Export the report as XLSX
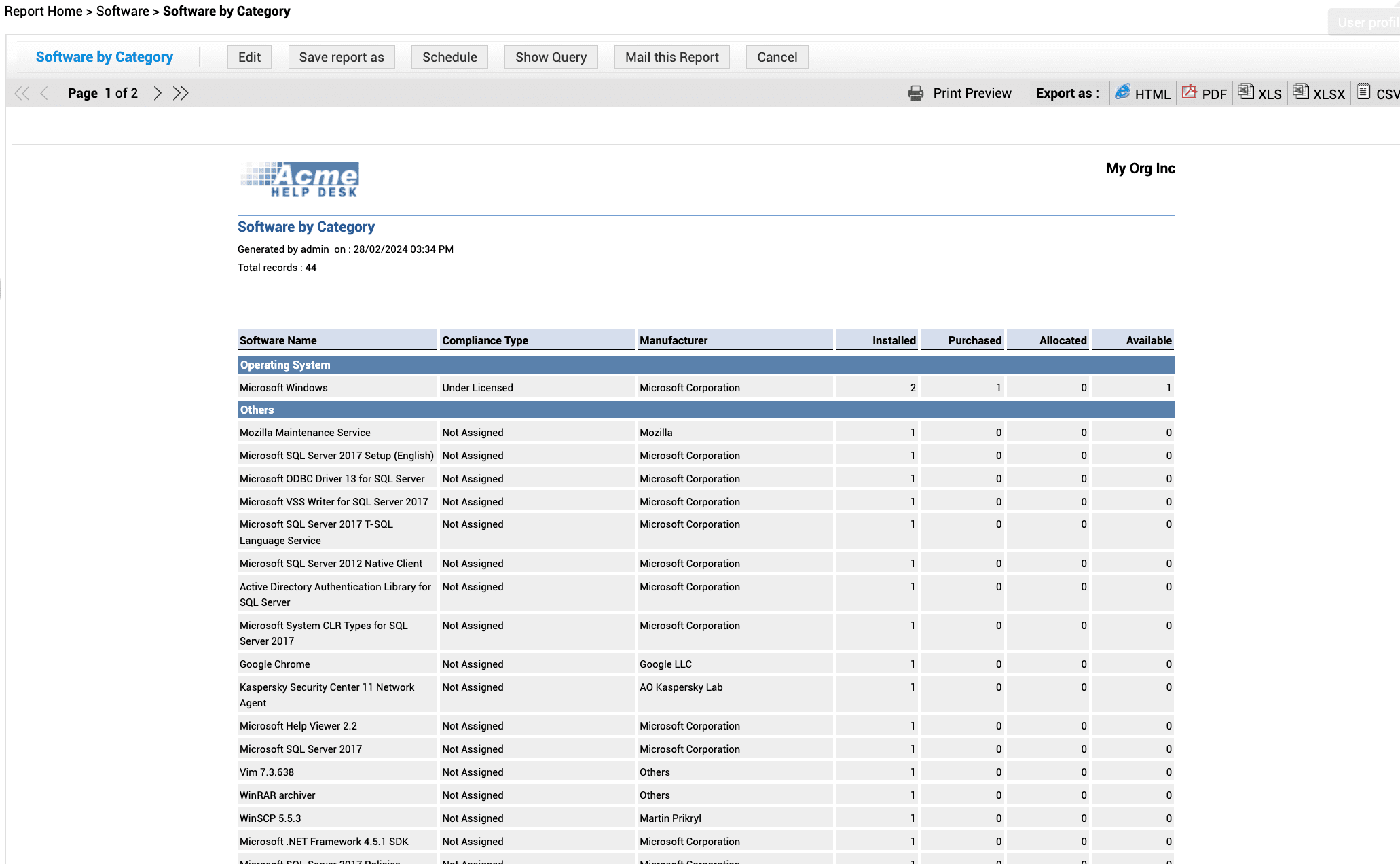The width and height of the screenshot is (1400, 864). pos(1300,92)
